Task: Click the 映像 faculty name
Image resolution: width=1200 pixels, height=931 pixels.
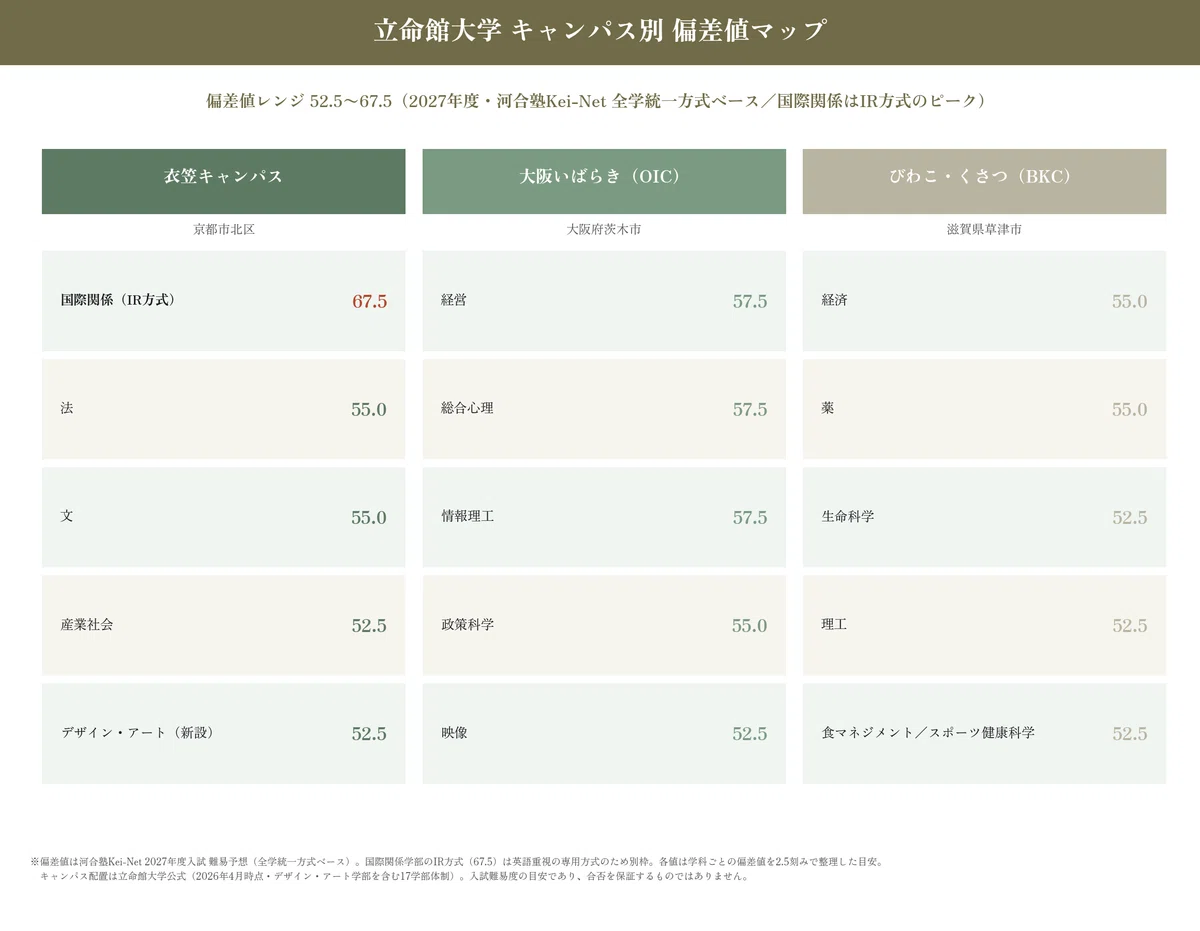Action: point(454,732)
